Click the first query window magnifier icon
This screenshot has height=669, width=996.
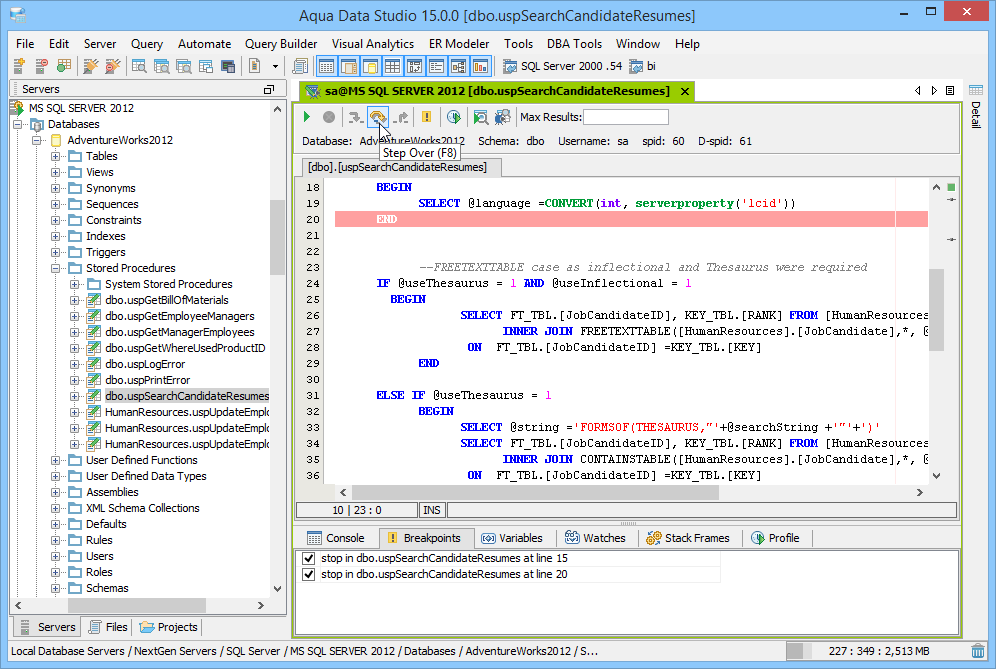click(139, 65)
